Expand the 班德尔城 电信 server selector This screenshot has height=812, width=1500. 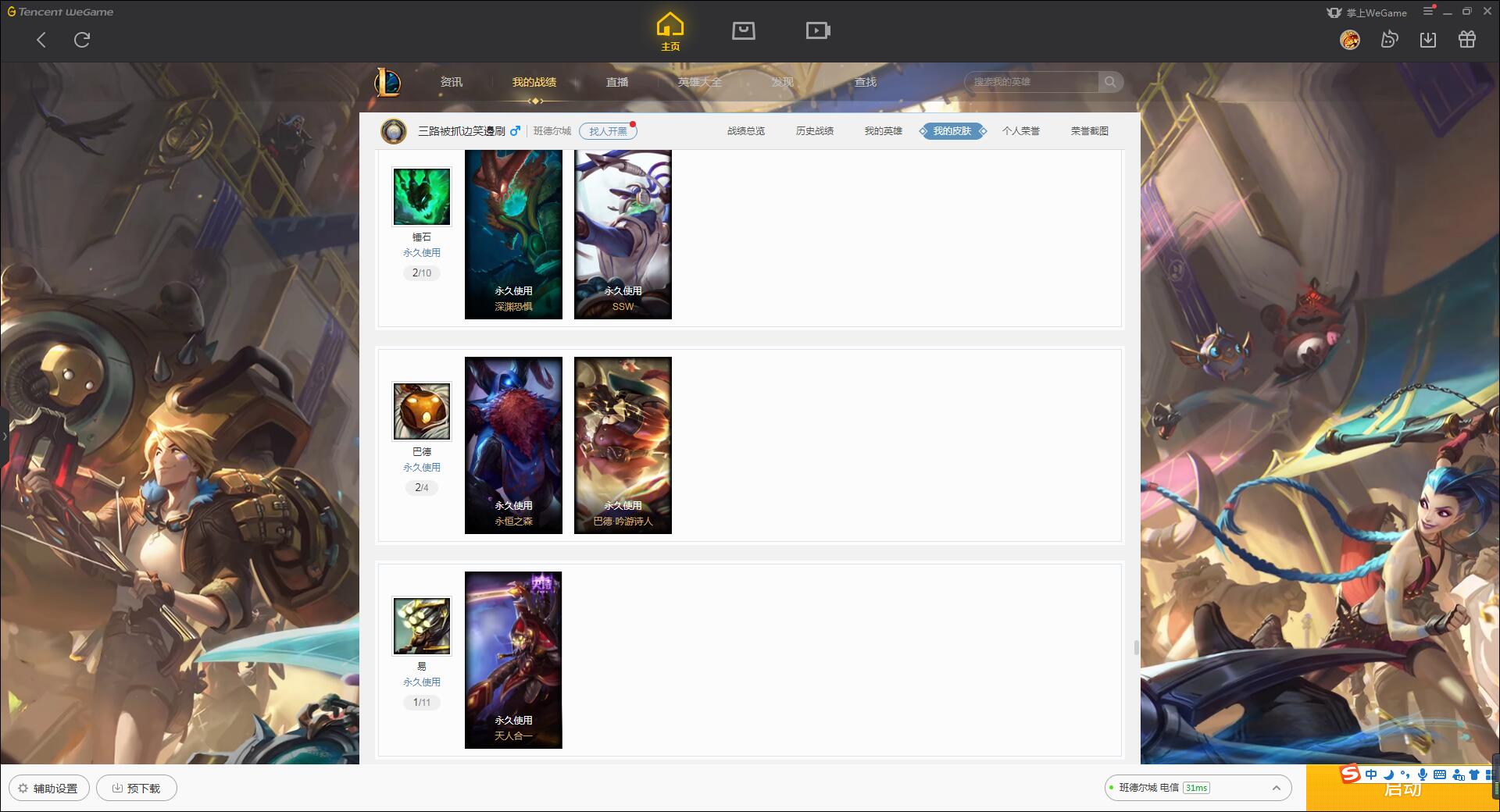click(1197, 788)
